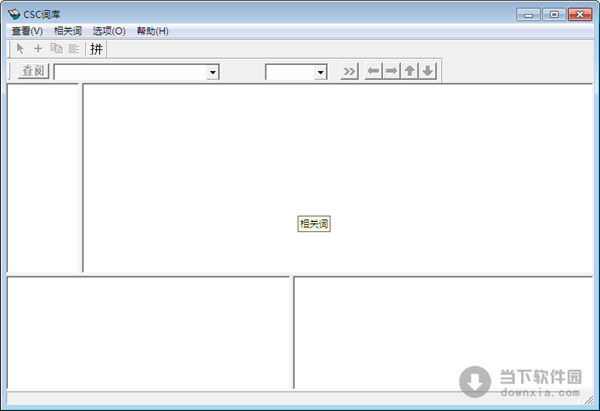Click inside the small combo input field
600x411 pixels.
pos(290,72)
